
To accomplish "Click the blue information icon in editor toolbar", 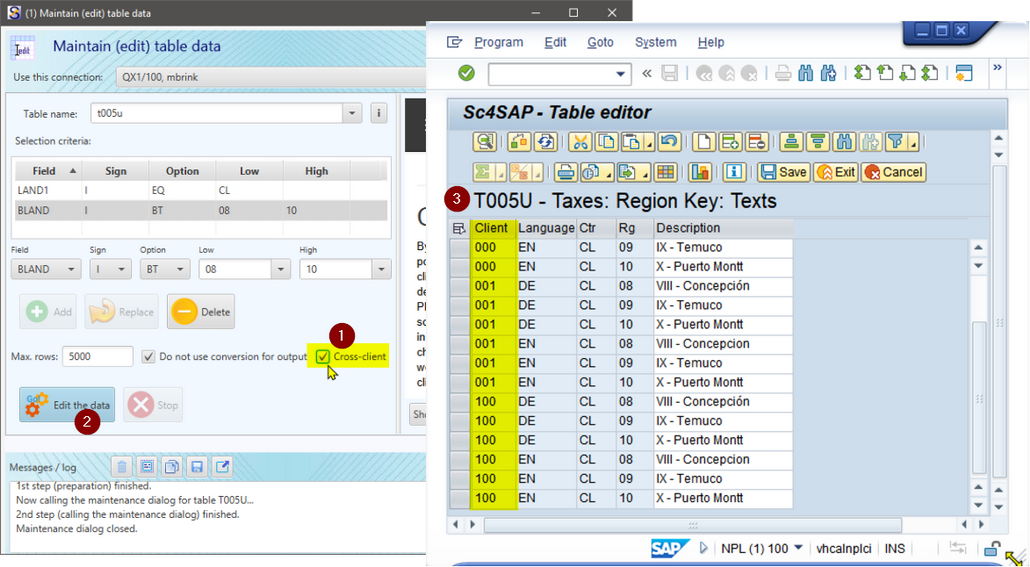I will coord(735,172).
